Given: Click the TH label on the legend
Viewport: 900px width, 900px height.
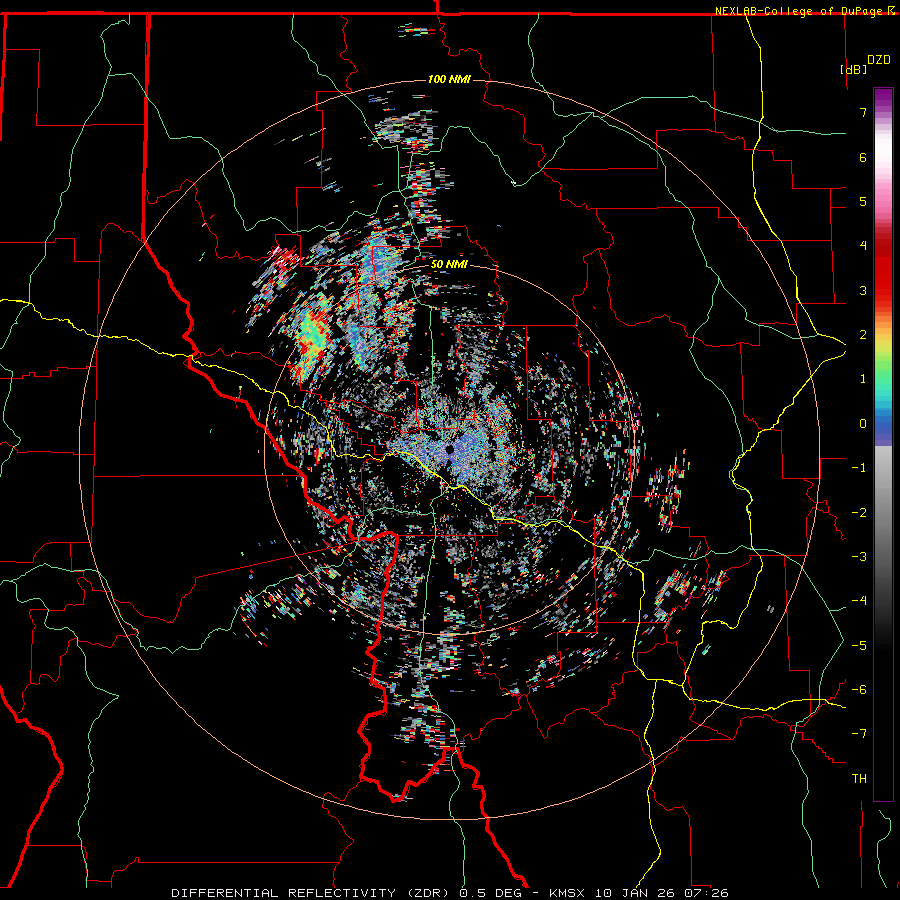Looking at the screenshot, I should pos(859,779).
